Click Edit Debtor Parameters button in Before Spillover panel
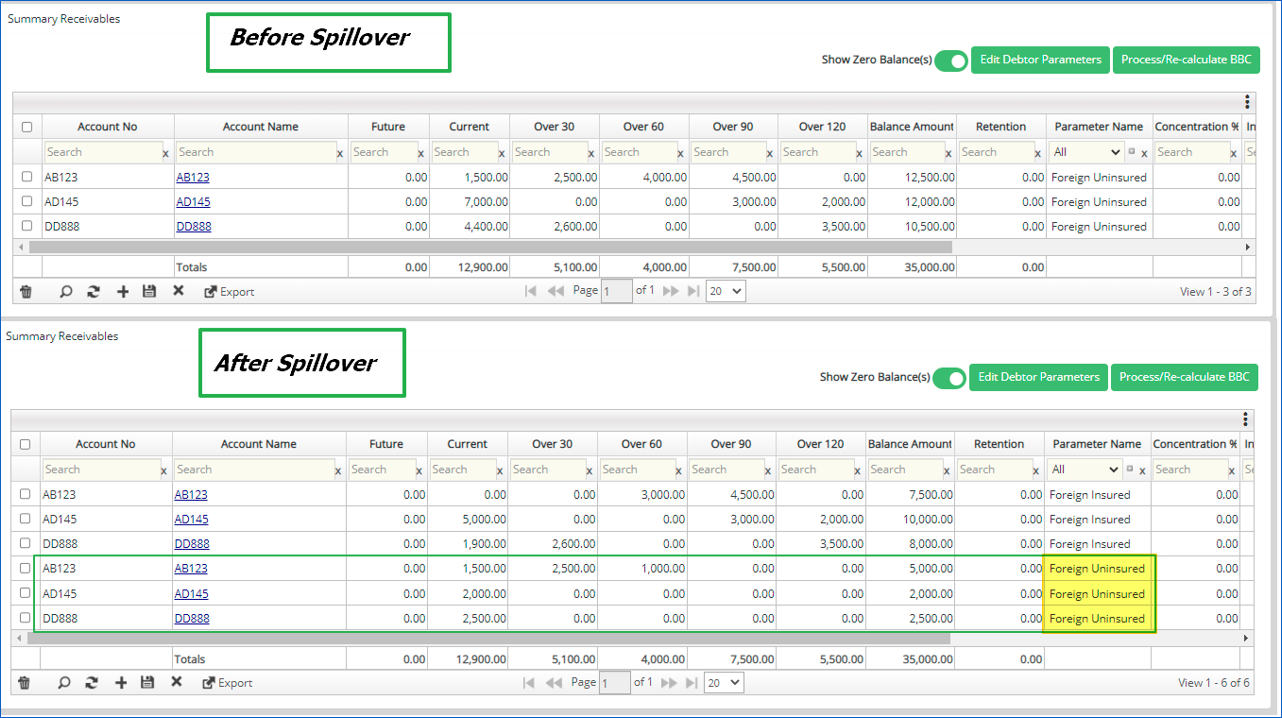The image size is (1282, 718). (1040, 60)
